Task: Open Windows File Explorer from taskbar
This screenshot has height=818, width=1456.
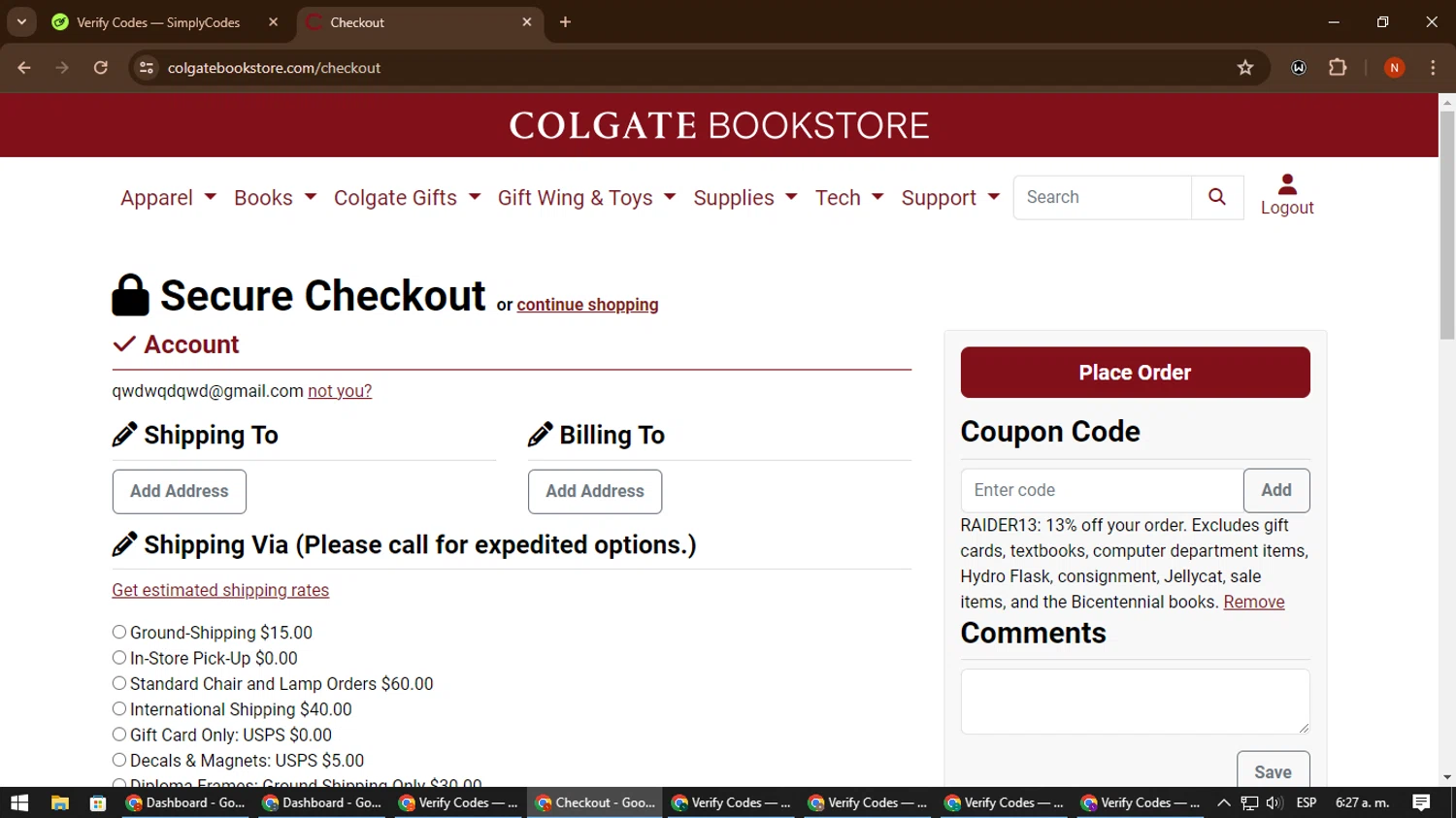Action: coord(59,802)
